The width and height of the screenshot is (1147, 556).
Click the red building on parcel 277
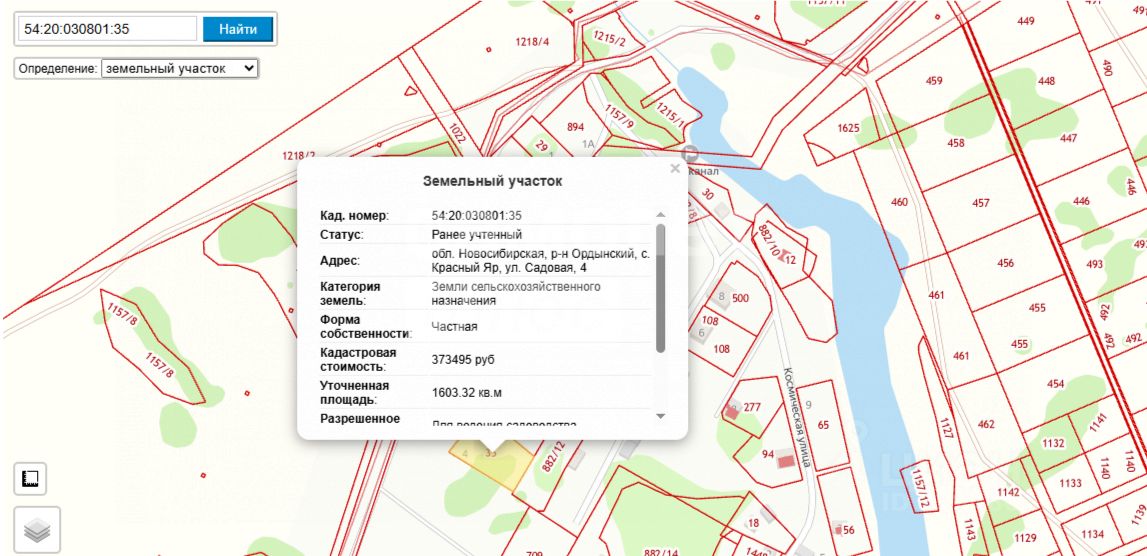[x=732, y=413]
